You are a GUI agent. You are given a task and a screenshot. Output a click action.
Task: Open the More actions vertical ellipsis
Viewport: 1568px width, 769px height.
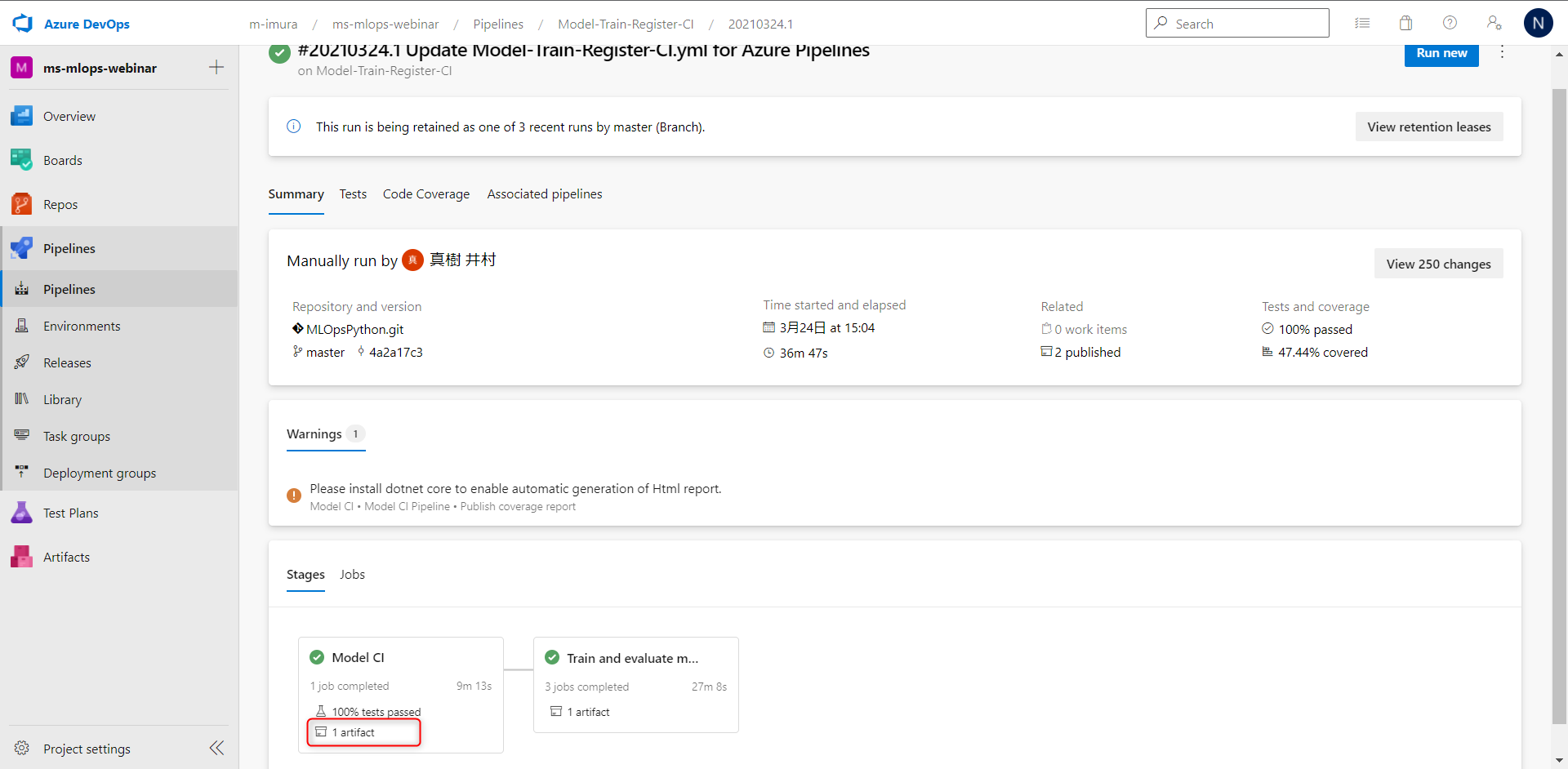[x=1502, y=52]
